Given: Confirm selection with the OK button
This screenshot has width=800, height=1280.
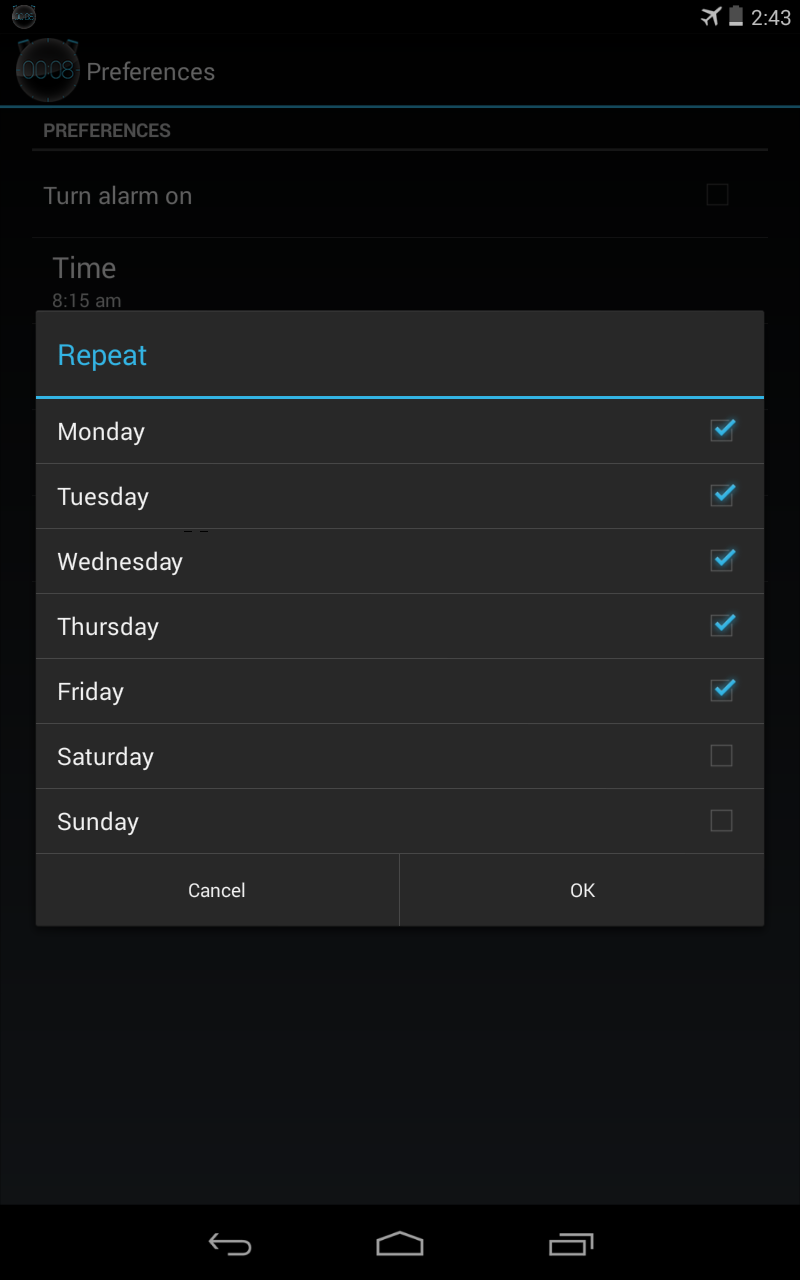Looking at the screenshot, I should pyautogui.click(x=582, y=890).
